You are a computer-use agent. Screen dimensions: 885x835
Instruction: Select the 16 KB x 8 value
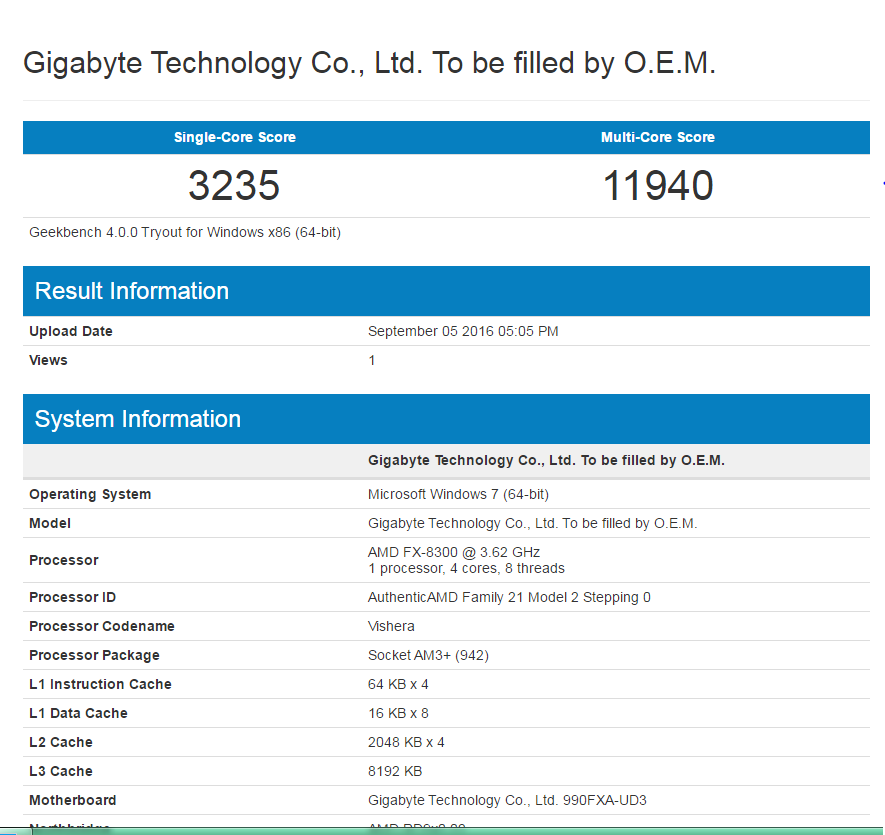[x=398, y=713]
